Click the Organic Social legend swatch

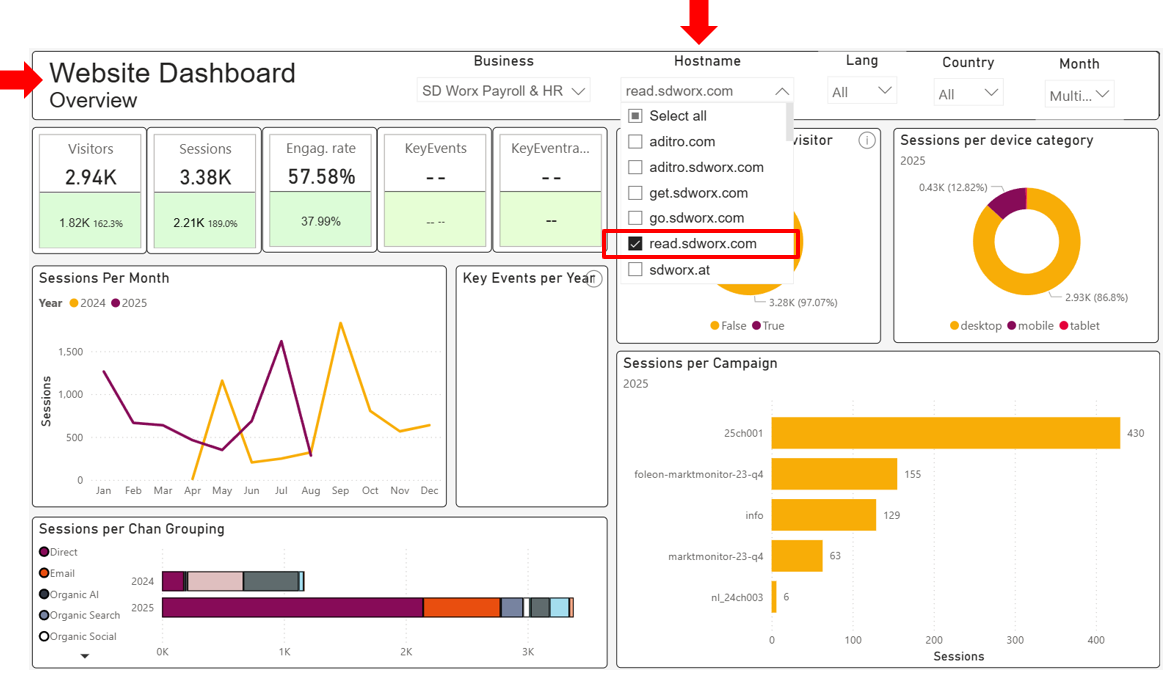[x=44, y=636]
